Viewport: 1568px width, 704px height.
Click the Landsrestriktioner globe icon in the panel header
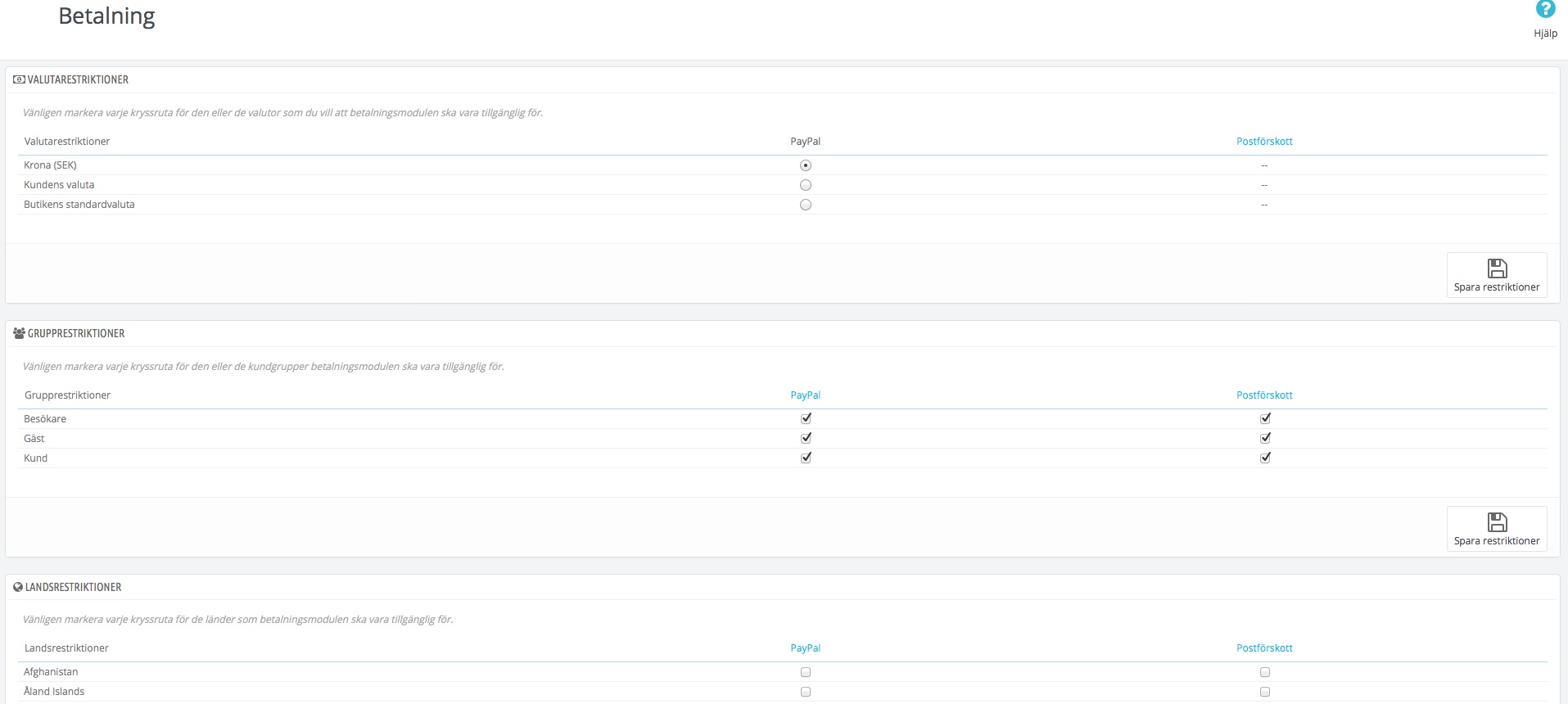point(18,587)
